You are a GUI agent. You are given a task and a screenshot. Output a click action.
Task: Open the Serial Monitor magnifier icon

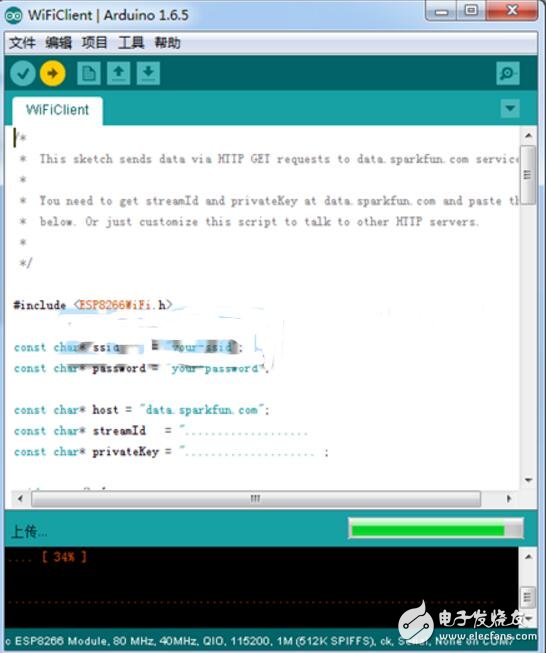pyautogui.click(x=508, y=73)
